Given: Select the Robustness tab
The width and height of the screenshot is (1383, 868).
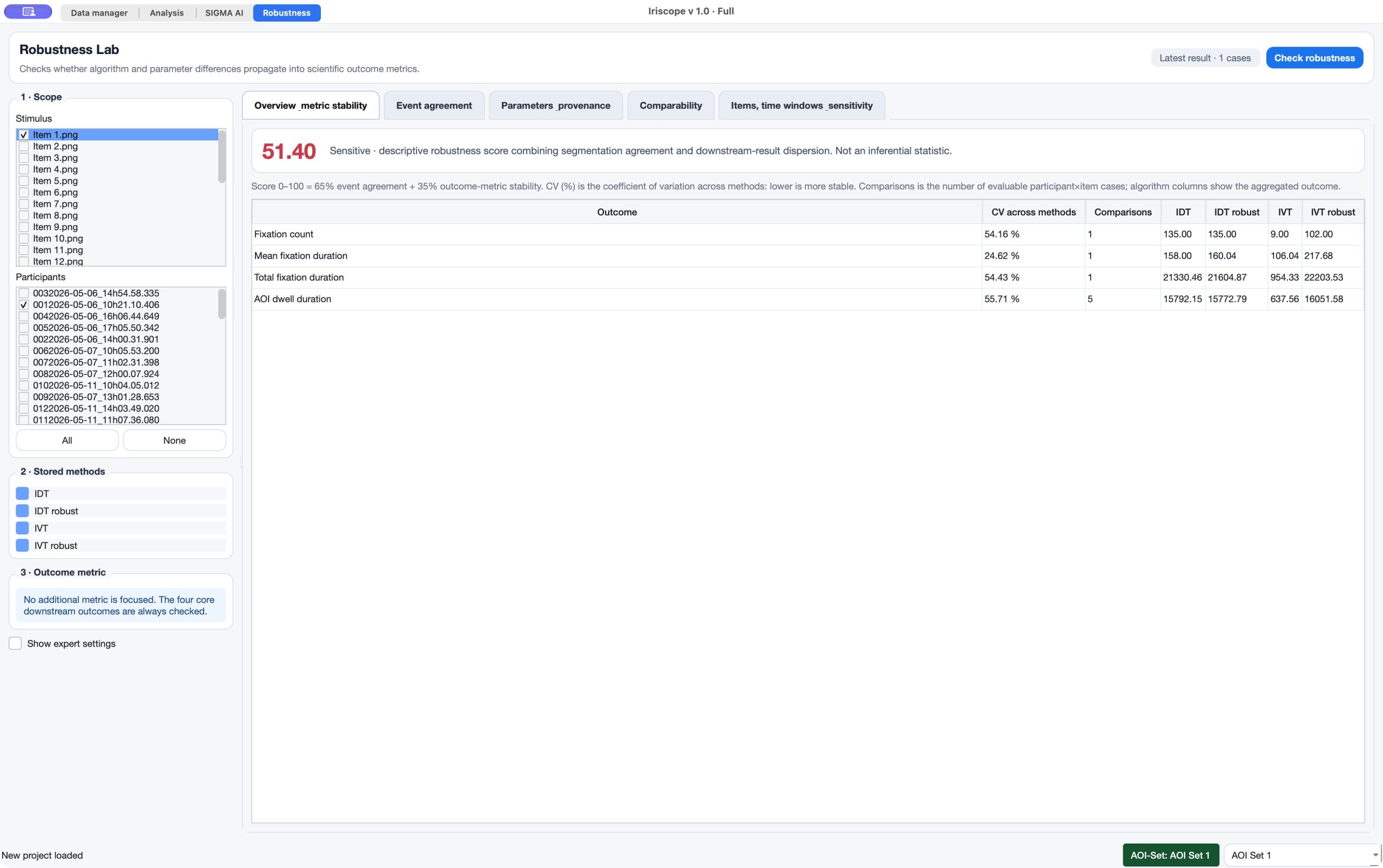Looking at the screenshot, I should coord(286,12).
